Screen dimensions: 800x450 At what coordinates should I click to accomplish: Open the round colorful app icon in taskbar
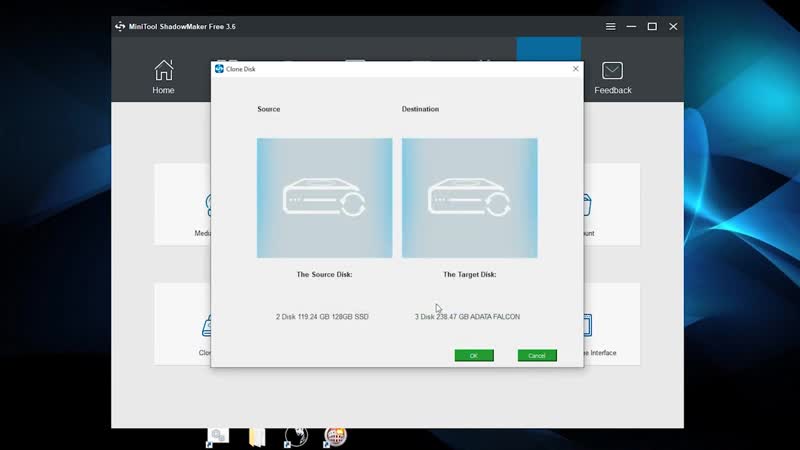[x=335, y=437]
